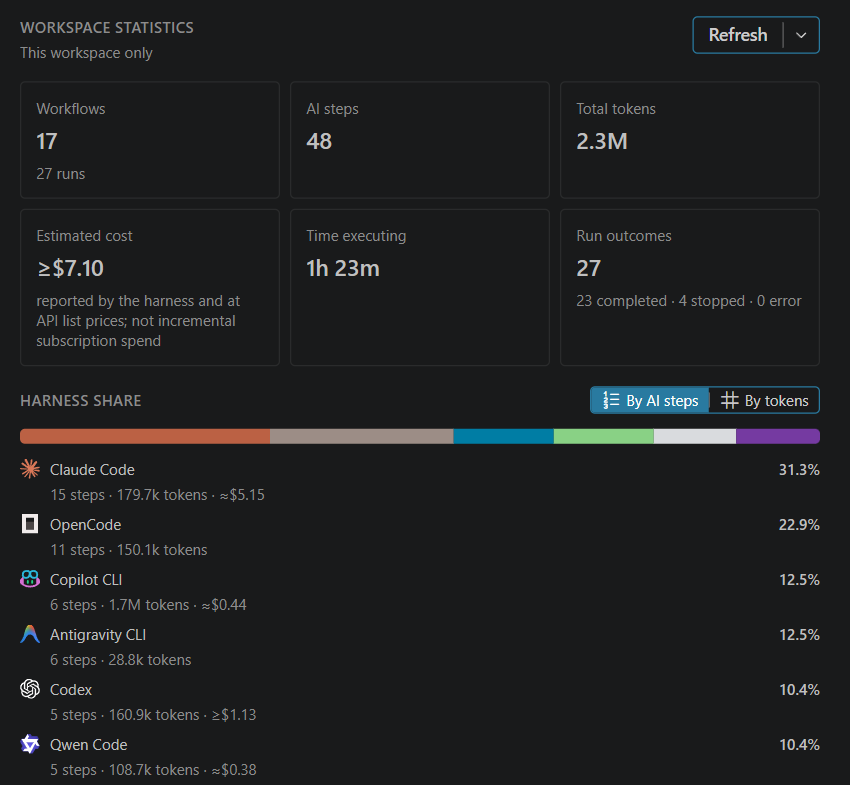The image size is (850, 785).
Task: Click Qwen Code's 10.4% share value
Action: tap(799, 745)
